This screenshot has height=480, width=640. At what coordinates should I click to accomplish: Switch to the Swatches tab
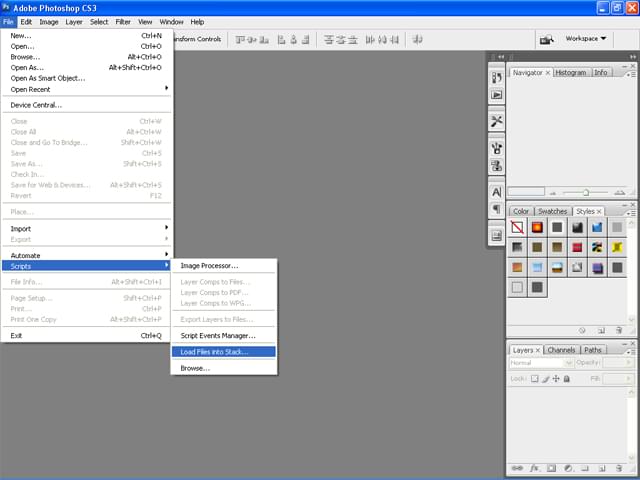click(x=552, y=211)
